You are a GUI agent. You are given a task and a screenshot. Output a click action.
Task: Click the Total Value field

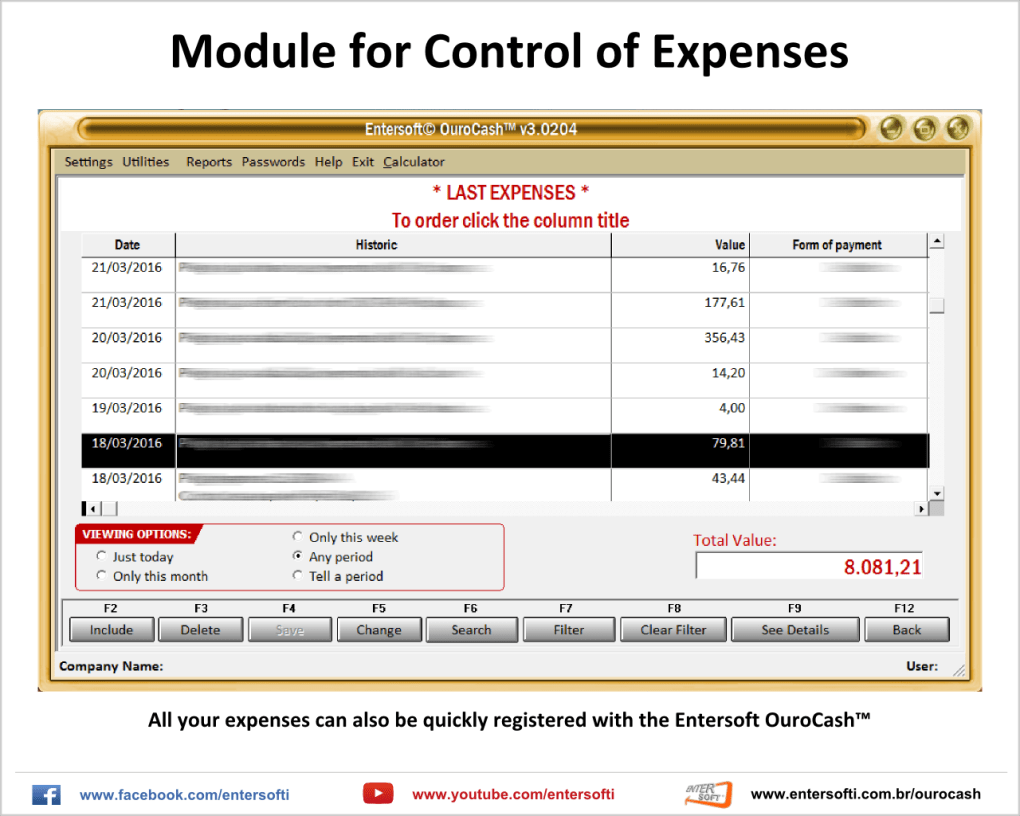point(808,567)
